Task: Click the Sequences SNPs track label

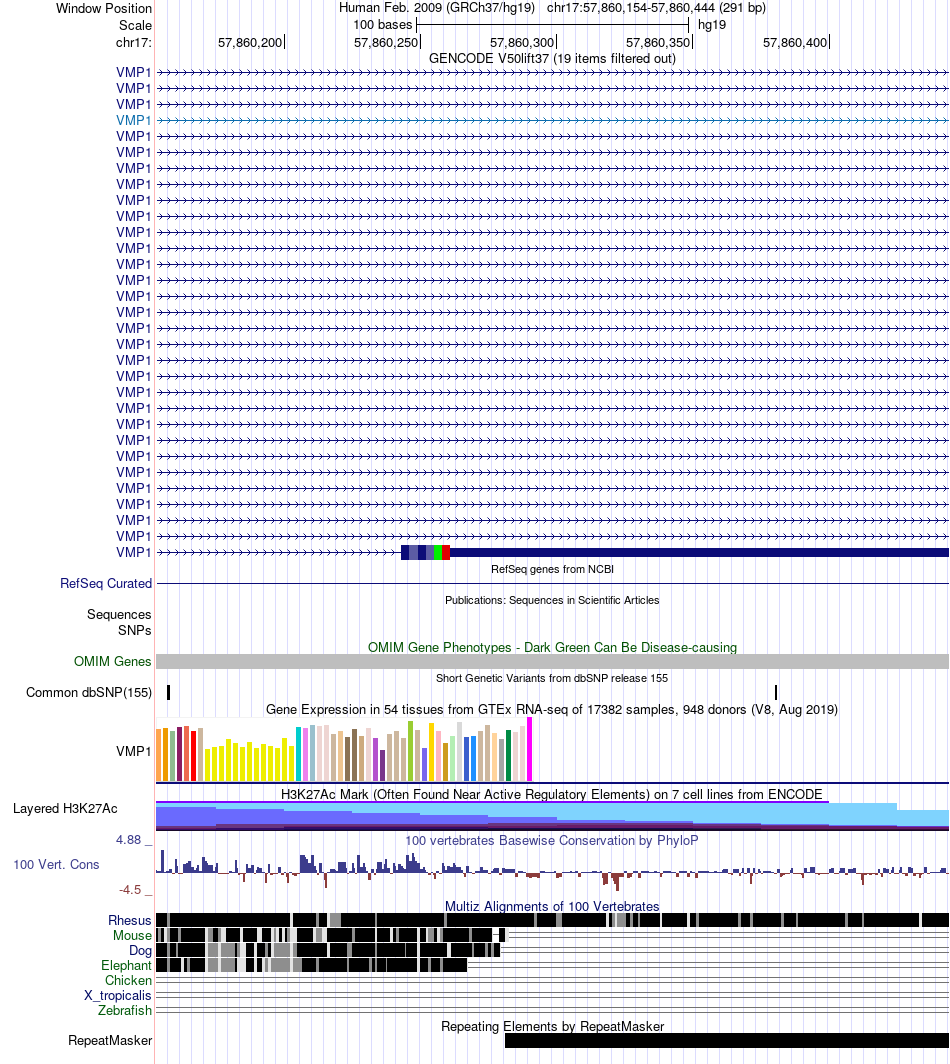Action: point(119,622)
